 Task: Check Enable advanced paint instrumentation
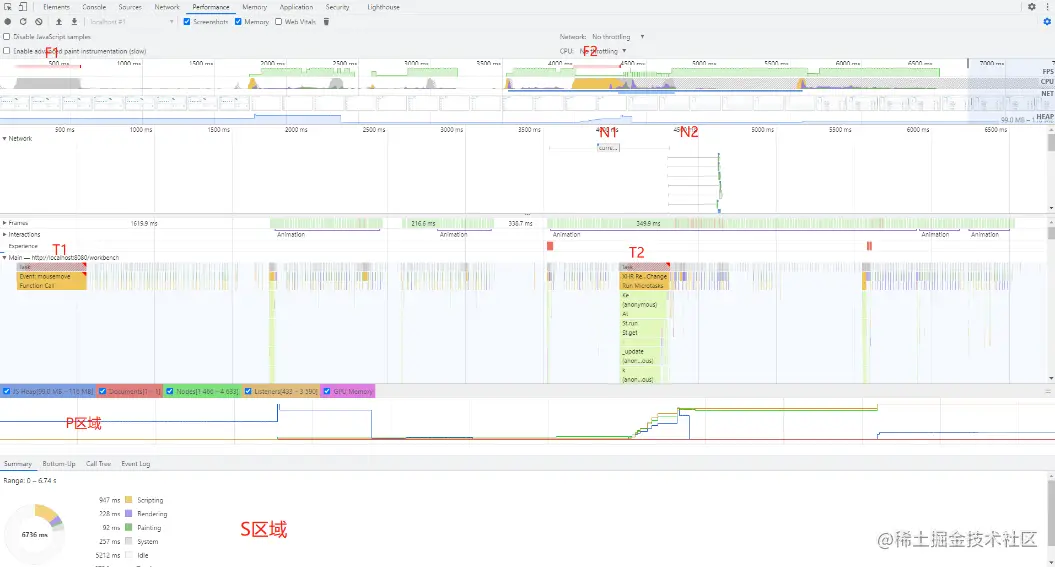7,50
